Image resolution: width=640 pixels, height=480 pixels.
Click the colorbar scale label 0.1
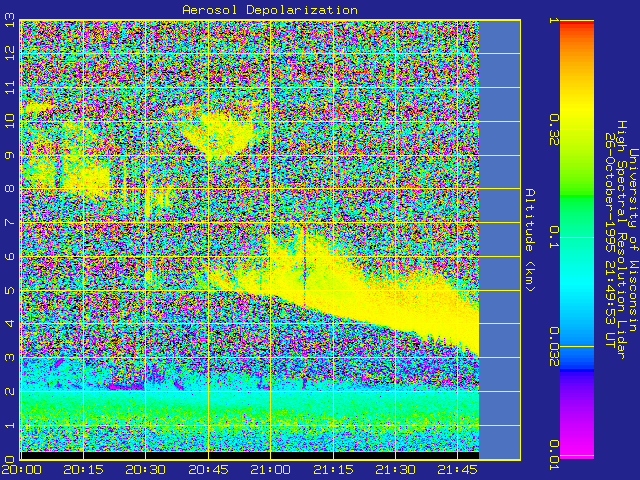coord(554,238)
